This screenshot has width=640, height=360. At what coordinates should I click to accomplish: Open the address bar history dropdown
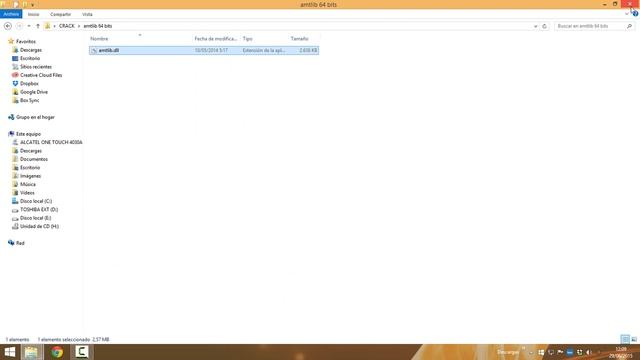536,26
